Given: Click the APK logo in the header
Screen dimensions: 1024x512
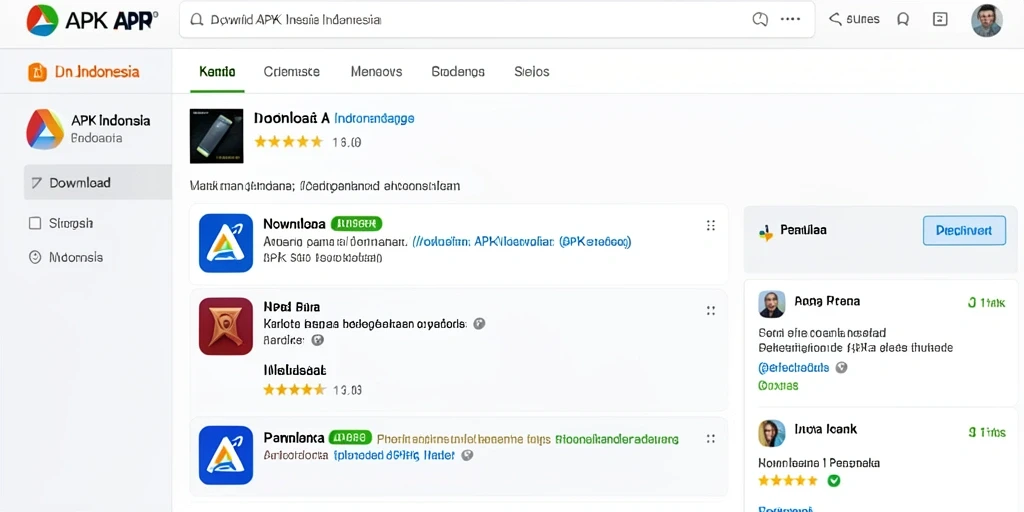Looking at the screenshot, I should pyautogui.click(x=42, y=20).
